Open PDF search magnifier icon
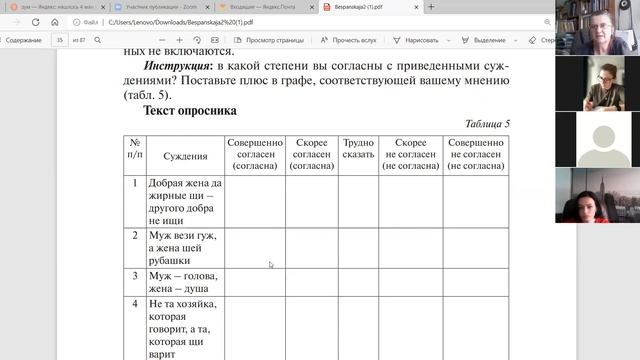Viewport: 640px width, 360px height. click(x=98, y=40)
